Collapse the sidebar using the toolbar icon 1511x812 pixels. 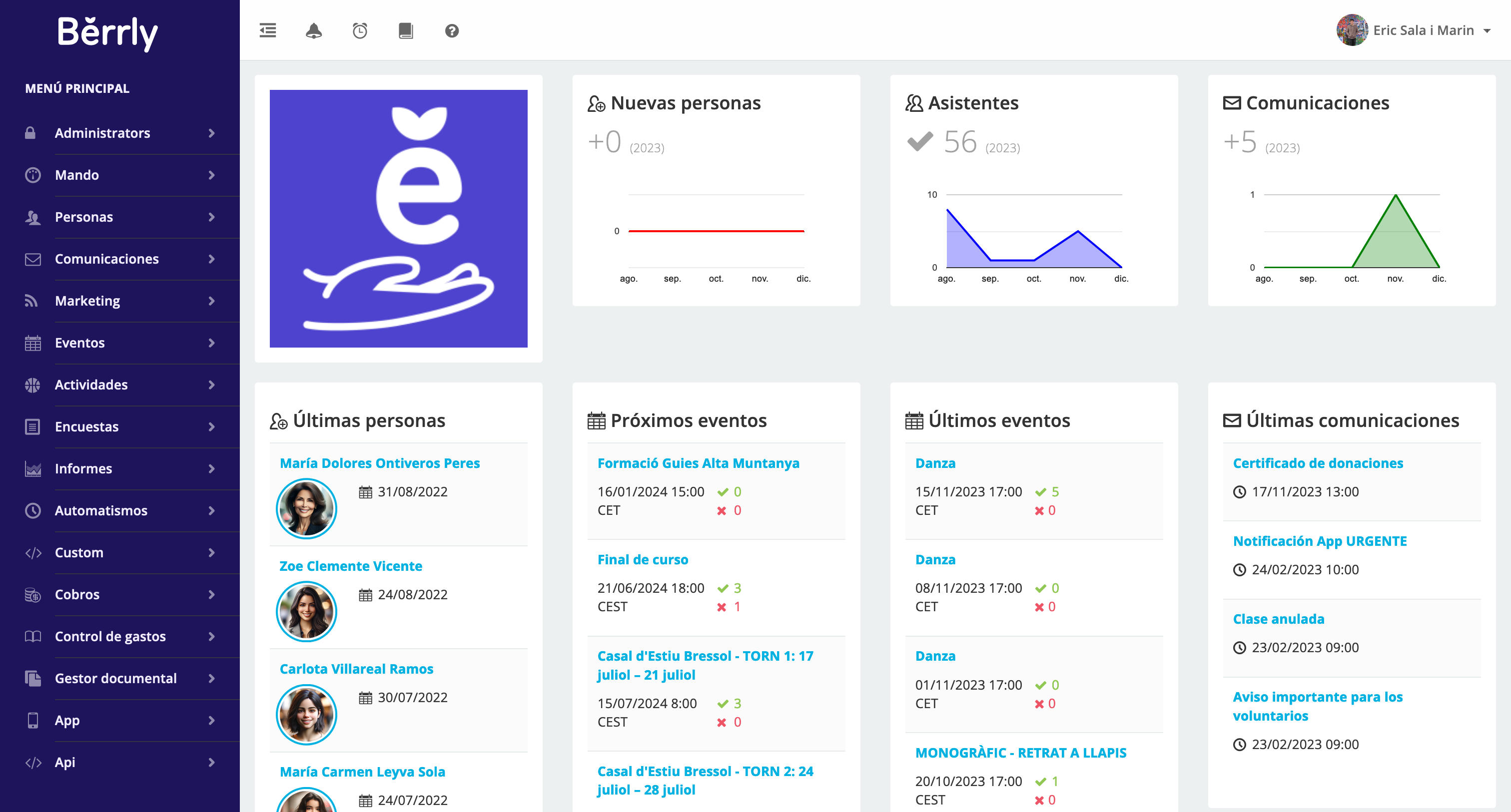pyautogui.click(x=267, y=30)
